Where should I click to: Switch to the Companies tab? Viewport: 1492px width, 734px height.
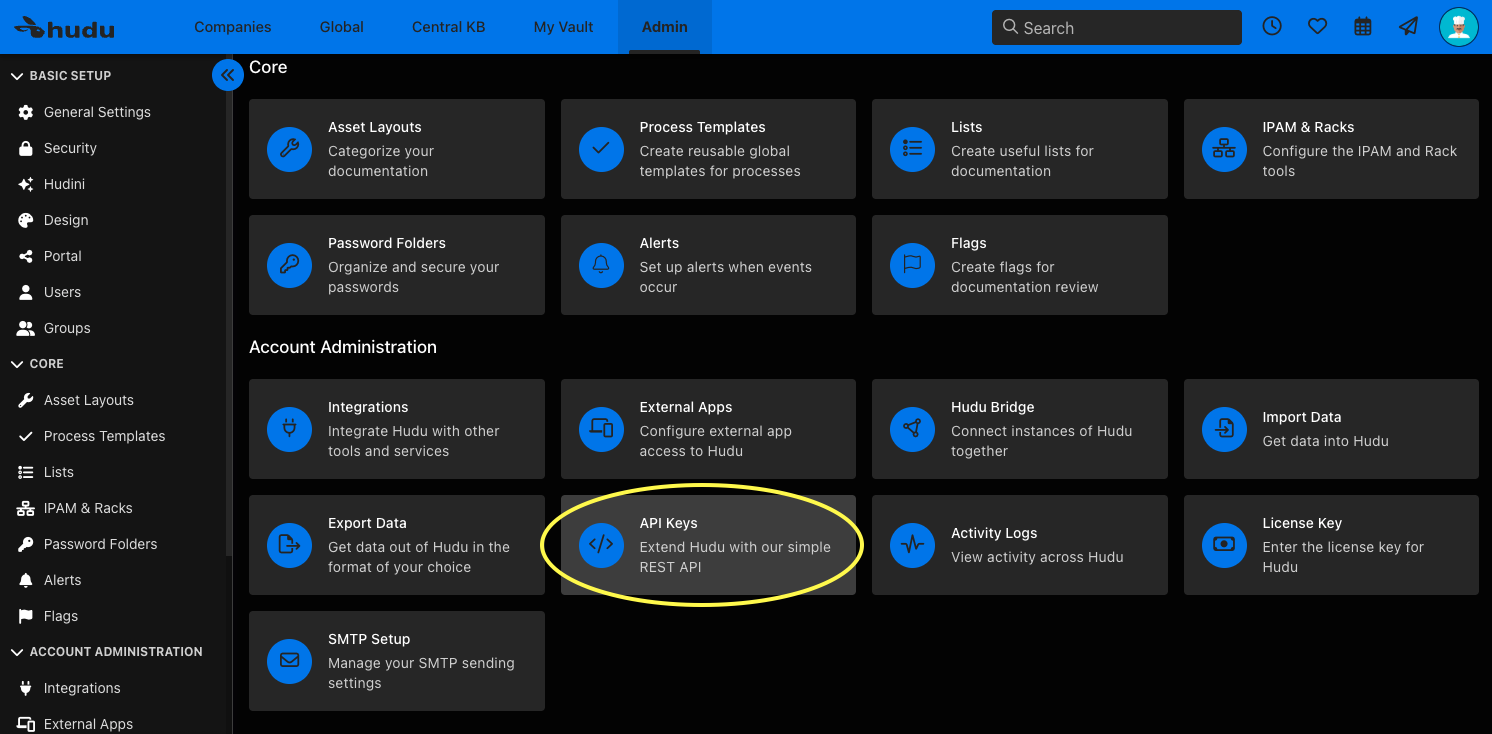(x=233, y=27)
